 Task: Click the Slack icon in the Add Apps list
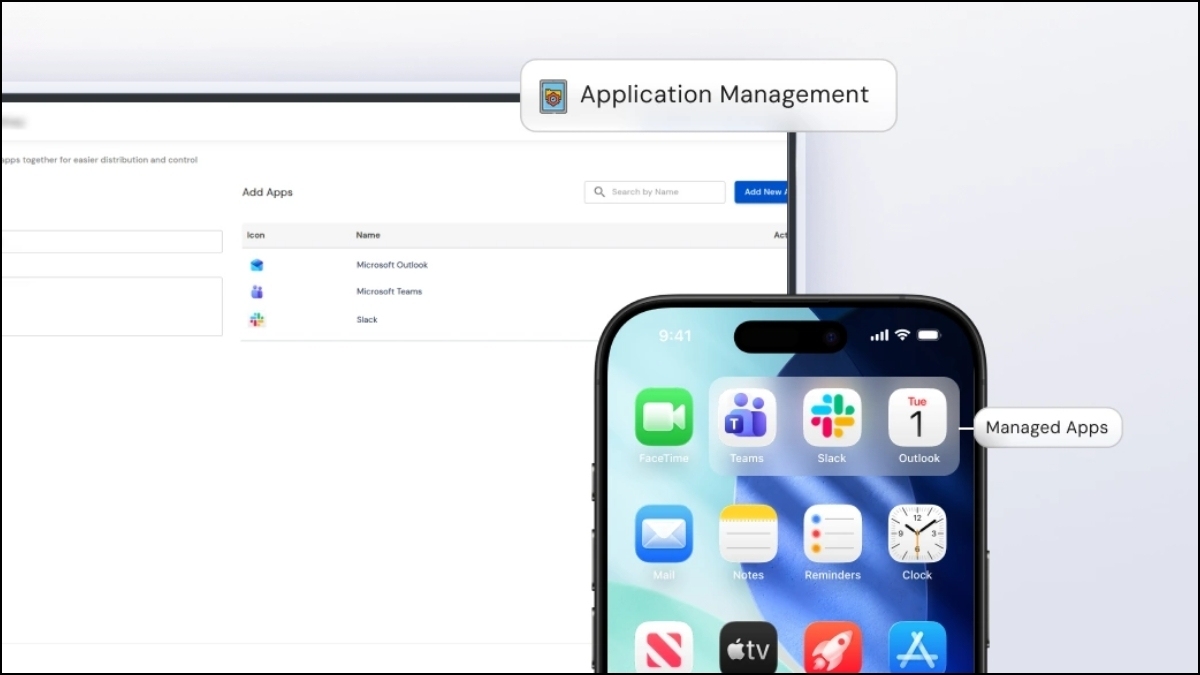[256, 319]
